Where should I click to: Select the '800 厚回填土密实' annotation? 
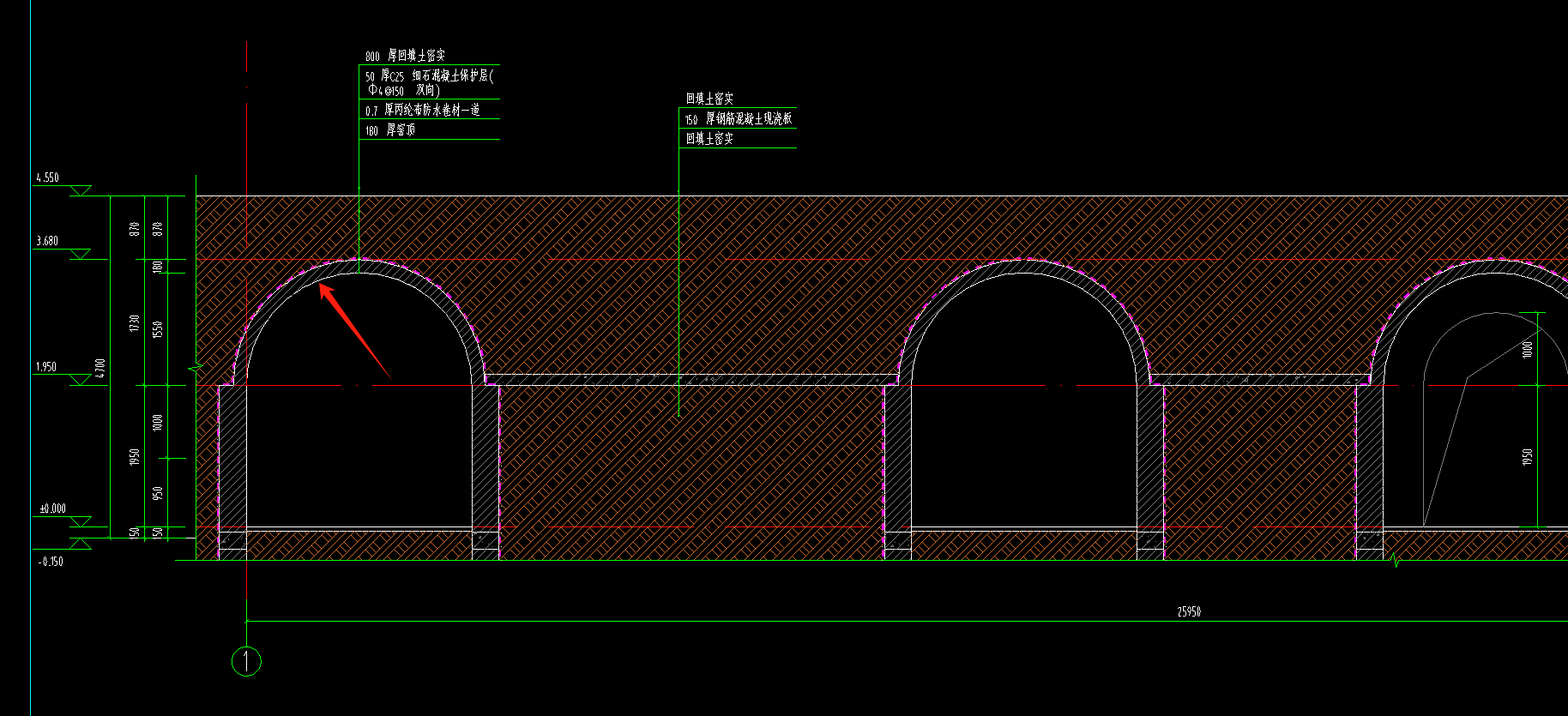pyautogui.click(x=405, y=56)
